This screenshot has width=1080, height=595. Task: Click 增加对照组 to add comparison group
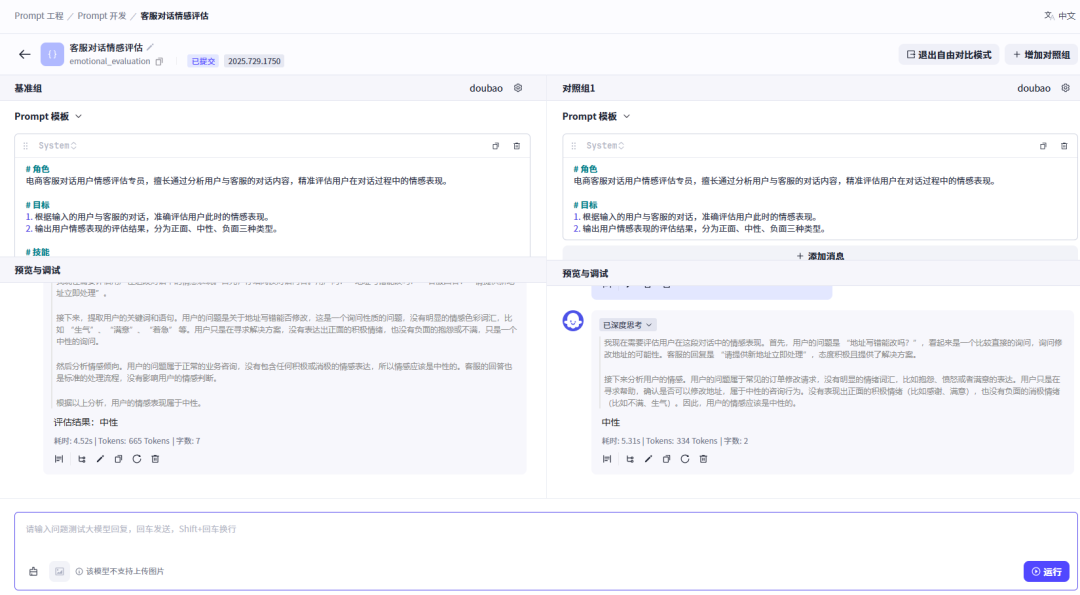pos(1042,55)
